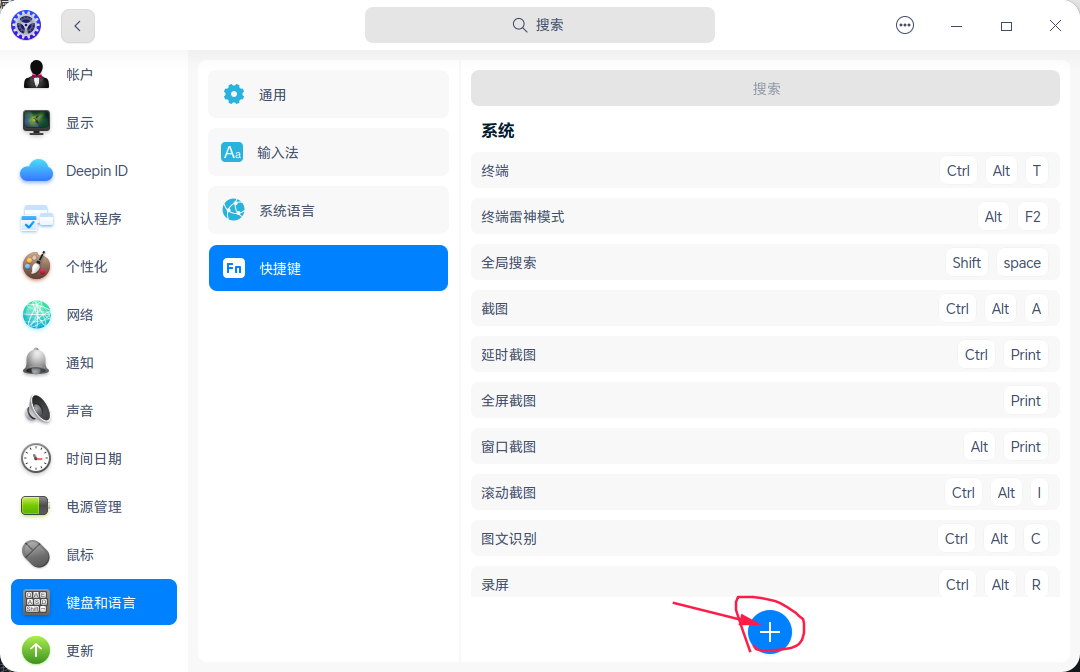Select the 输入法 (Input Method) panel
1080x672 pixels.
(x=328, y=152)
